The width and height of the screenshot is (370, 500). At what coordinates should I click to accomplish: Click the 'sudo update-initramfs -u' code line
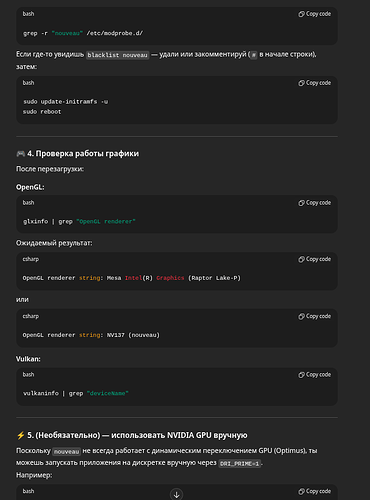click(65, 102)
